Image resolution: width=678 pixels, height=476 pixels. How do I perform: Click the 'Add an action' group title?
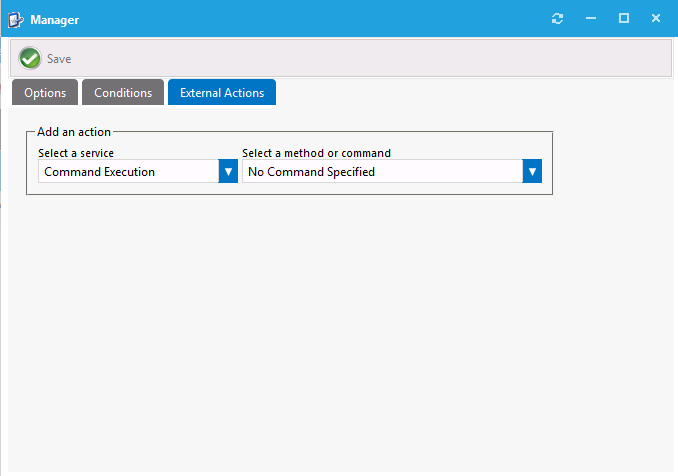(x=74, y=132)
